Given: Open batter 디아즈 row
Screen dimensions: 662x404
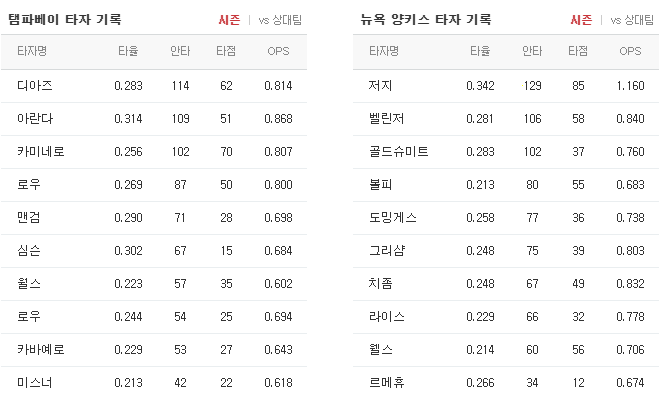Looking at the screenshot, I should 154,86.
